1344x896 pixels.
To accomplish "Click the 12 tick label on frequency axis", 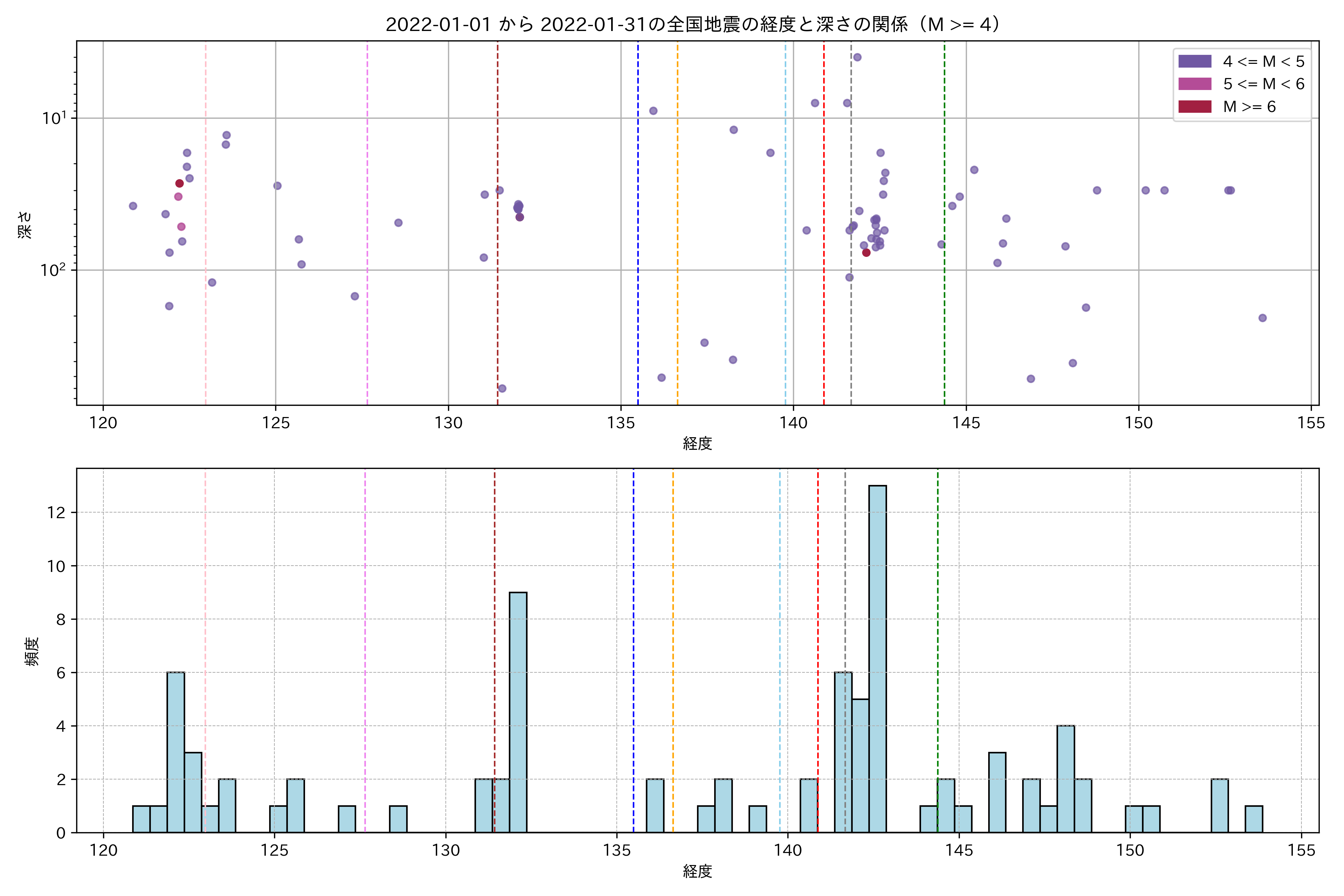I will 57,513.
